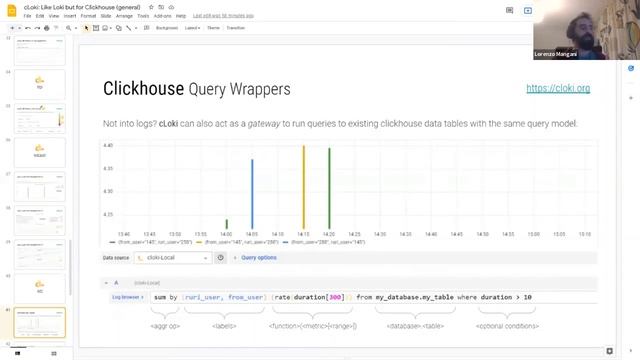The width and height of the screenshot is (640, 360).
Task: Click the Move to folder icon
Action: tap(161, 7)
